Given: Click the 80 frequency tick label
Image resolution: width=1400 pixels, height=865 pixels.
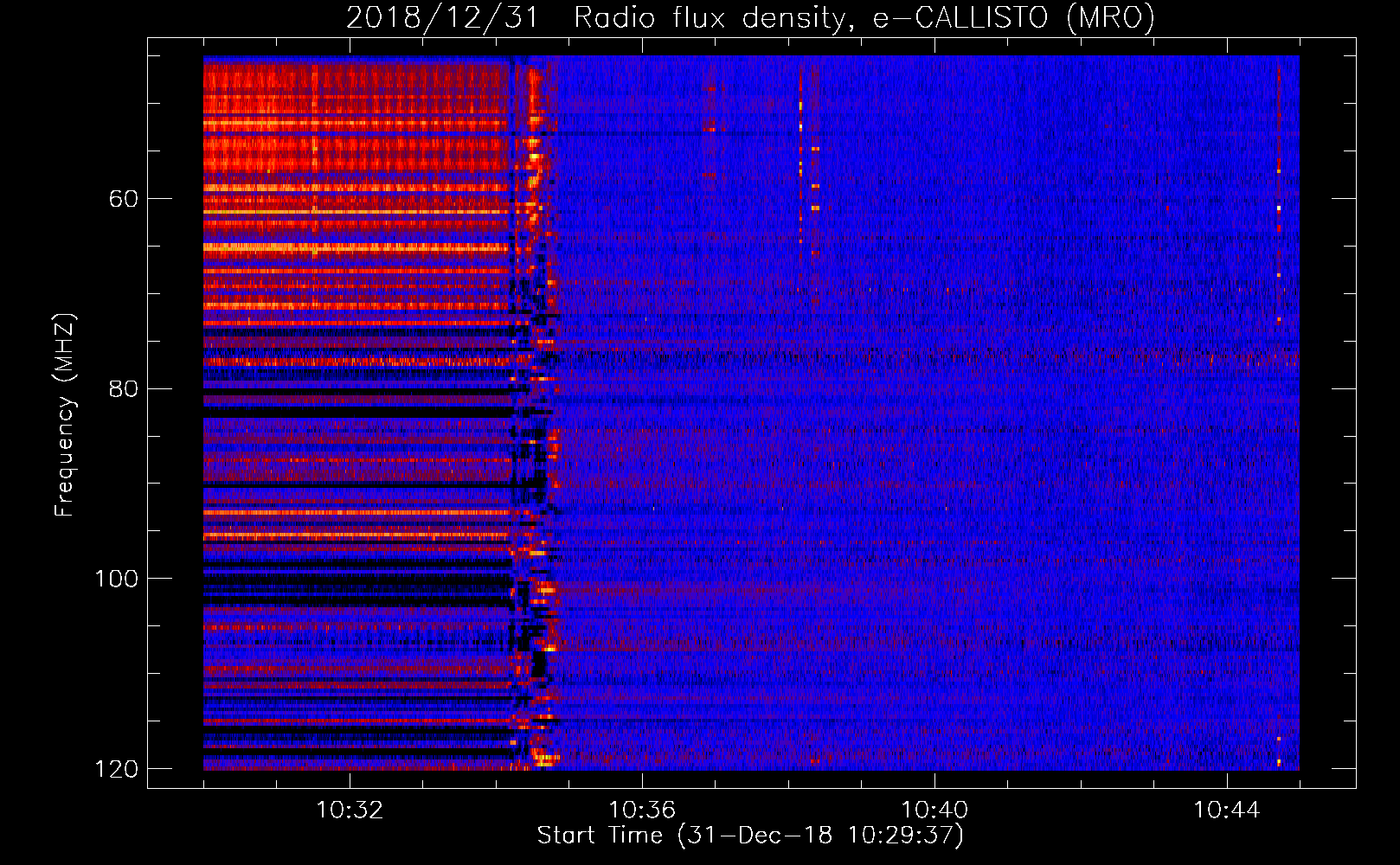Looking at the screenshot, I should pos(124,388).
